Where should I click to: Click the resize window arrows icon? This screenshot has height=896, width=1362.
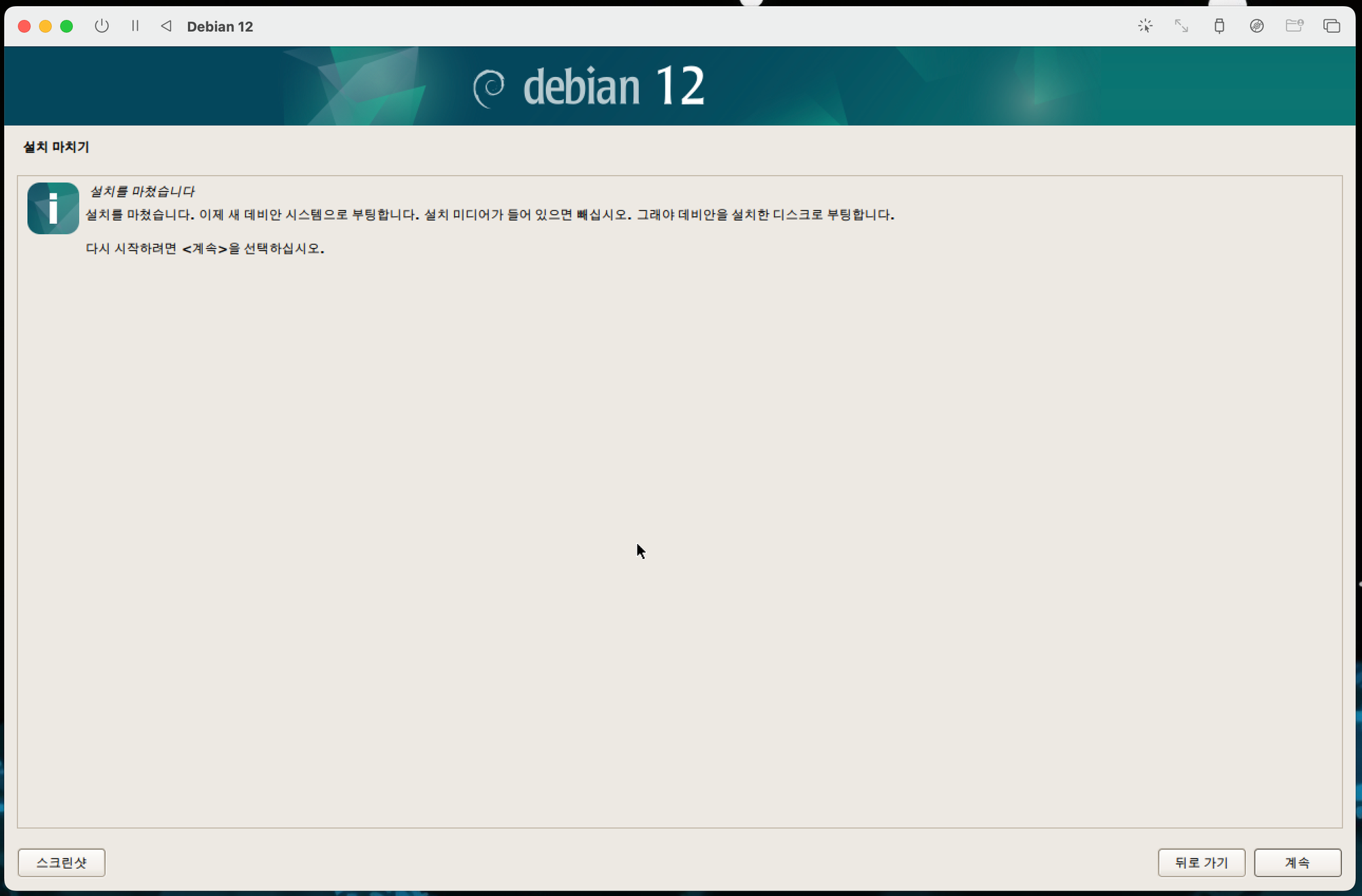(x=1182, y=26)
